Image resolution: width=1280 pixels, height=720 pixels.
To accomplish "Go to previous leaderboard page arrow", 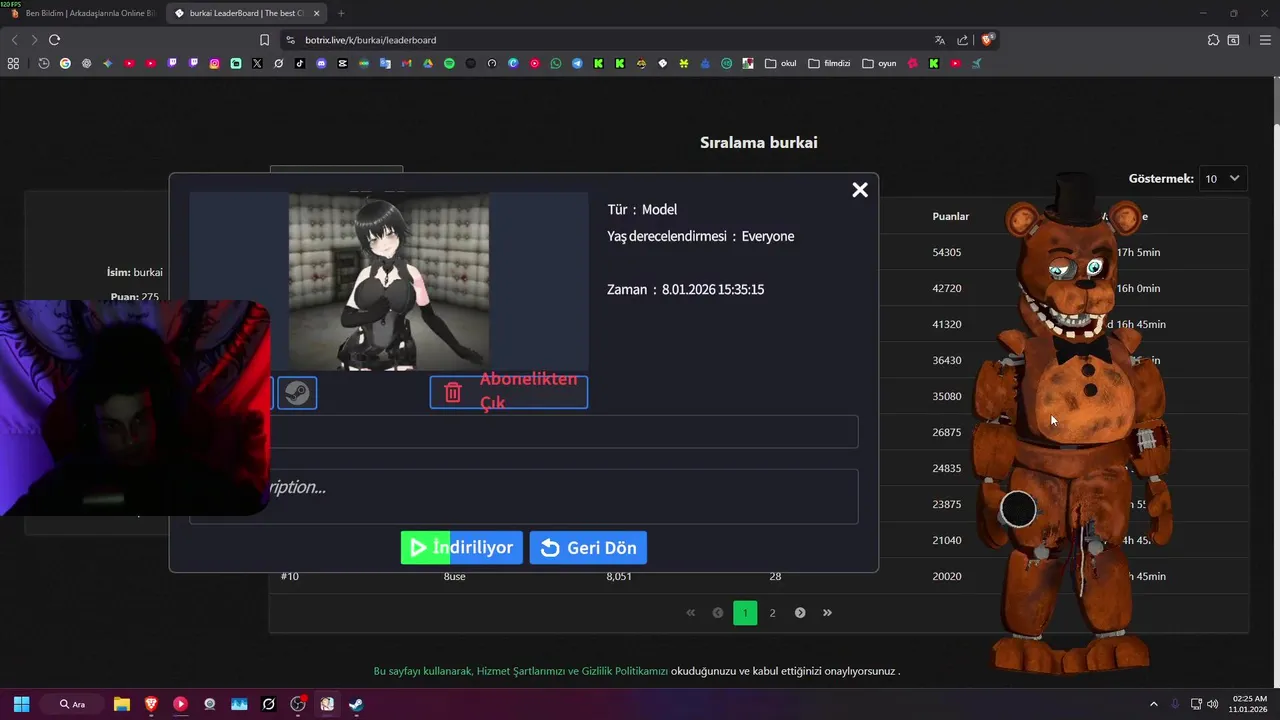I will point(717,613).
